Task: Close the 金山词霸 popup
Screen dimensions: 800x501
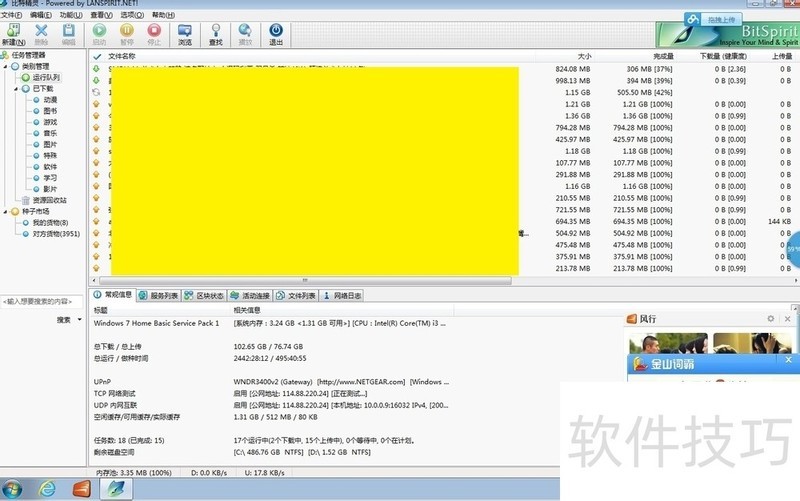Action: point(788,360)
